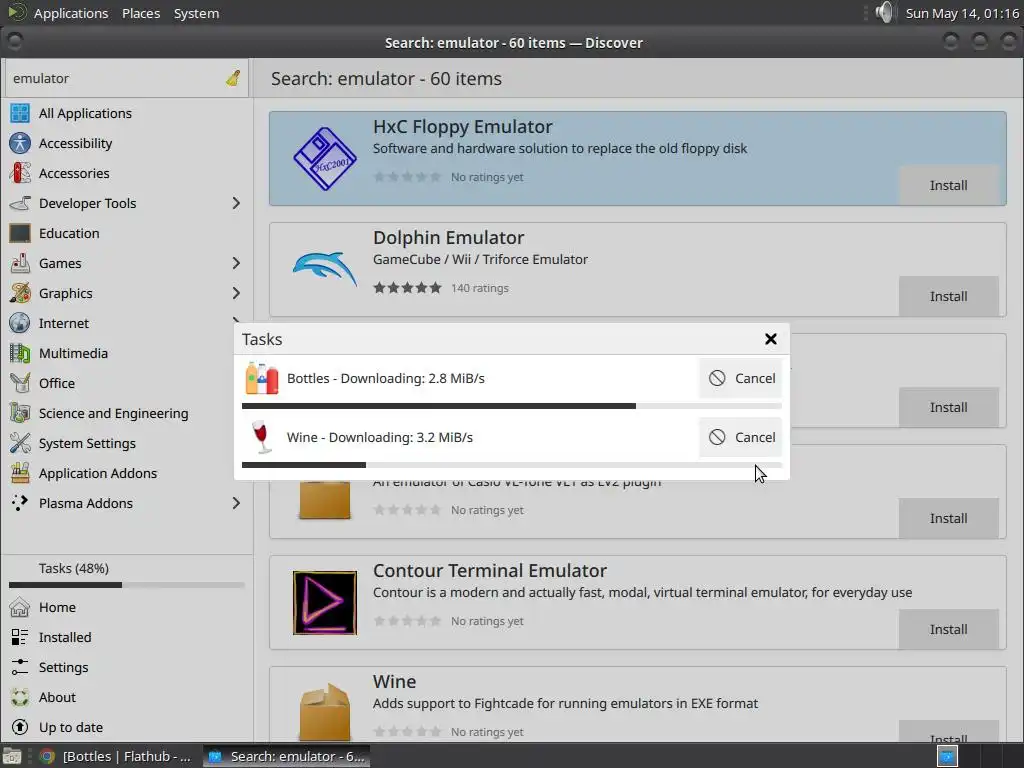Clear the search with the broom icon
The height and width of the screenshot is (768, 1024).
click(233, 78)
